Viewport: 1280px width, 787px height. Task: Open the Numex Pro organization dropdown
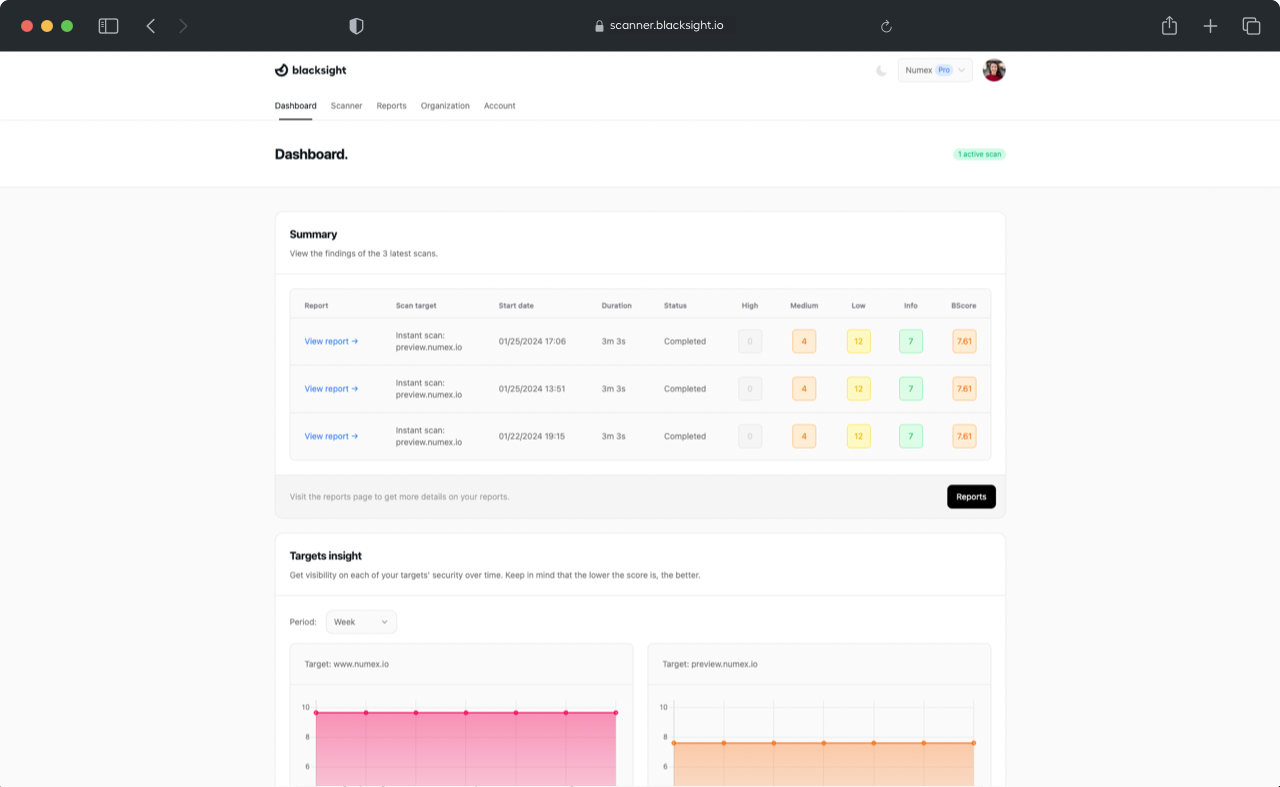pos(935,70)
